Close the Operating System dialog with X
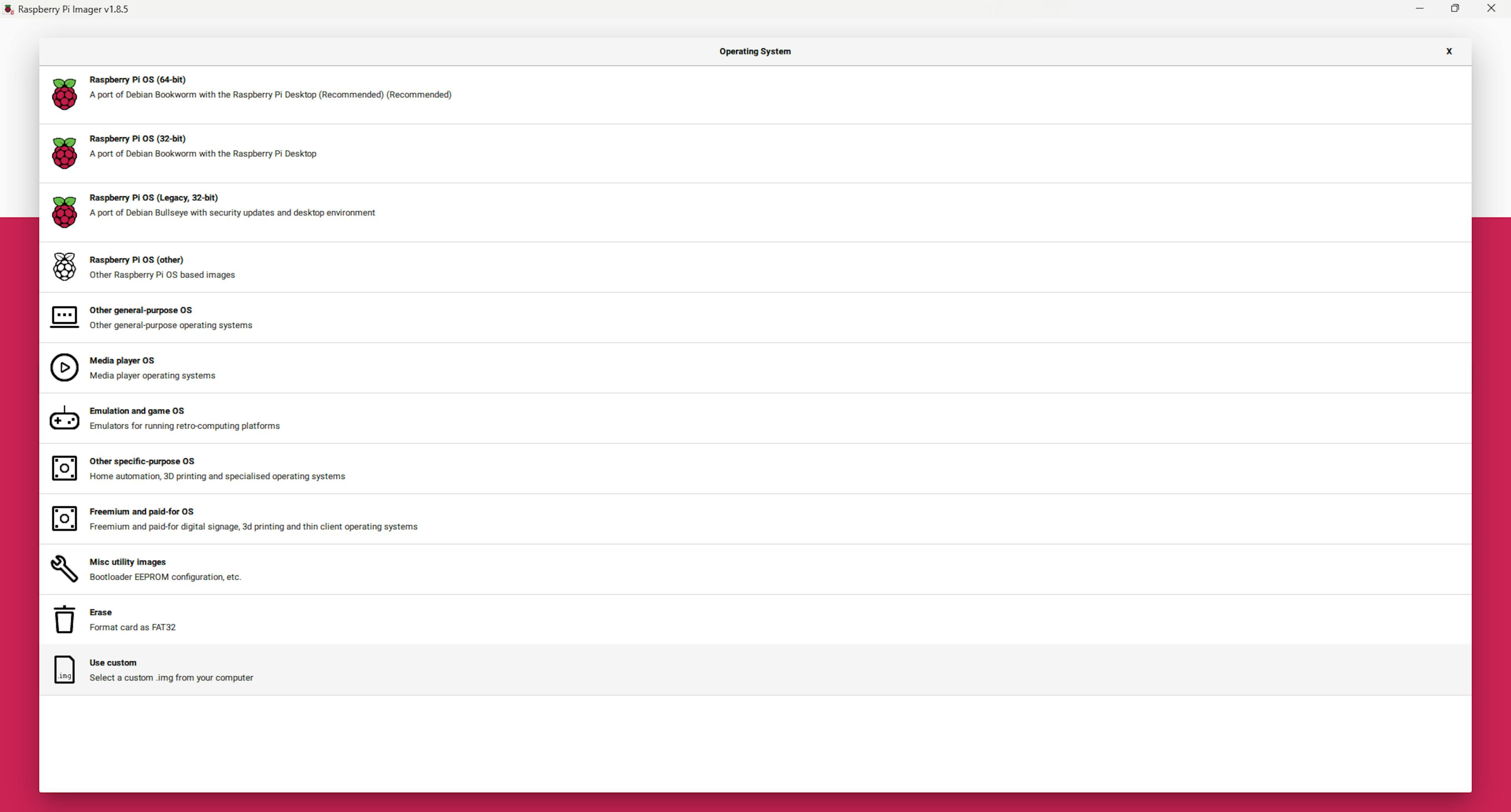 [x=1449, y=52]
